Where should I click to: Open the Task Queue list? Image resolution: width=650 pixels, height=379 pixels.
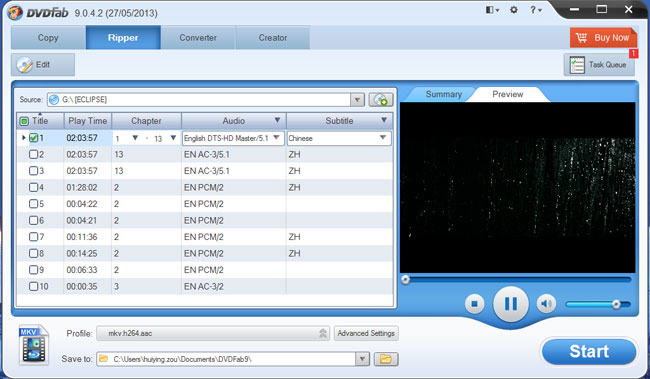coord(599,65)
